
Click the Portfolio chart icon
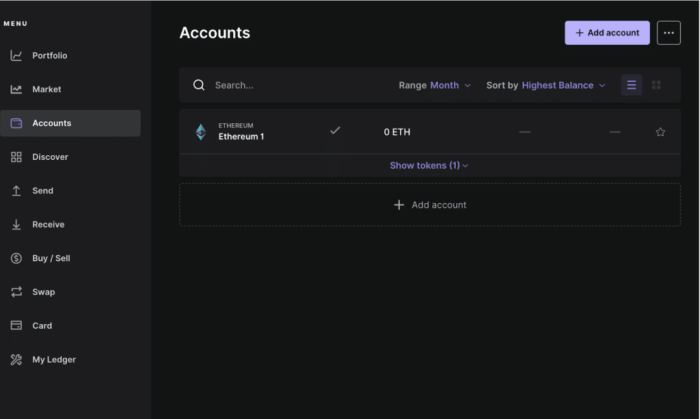[x=16, y=56]
